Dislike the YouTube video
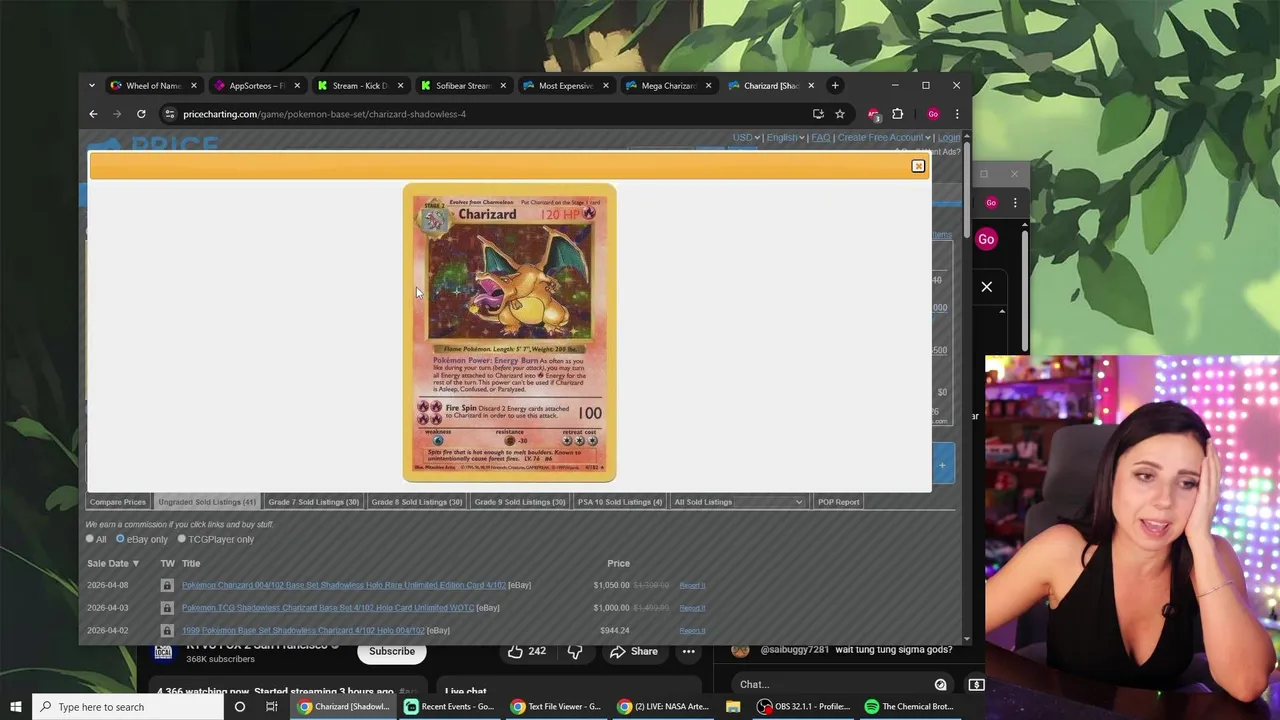The height and width of the screenshot is (720, 1280). coord(575,651)
